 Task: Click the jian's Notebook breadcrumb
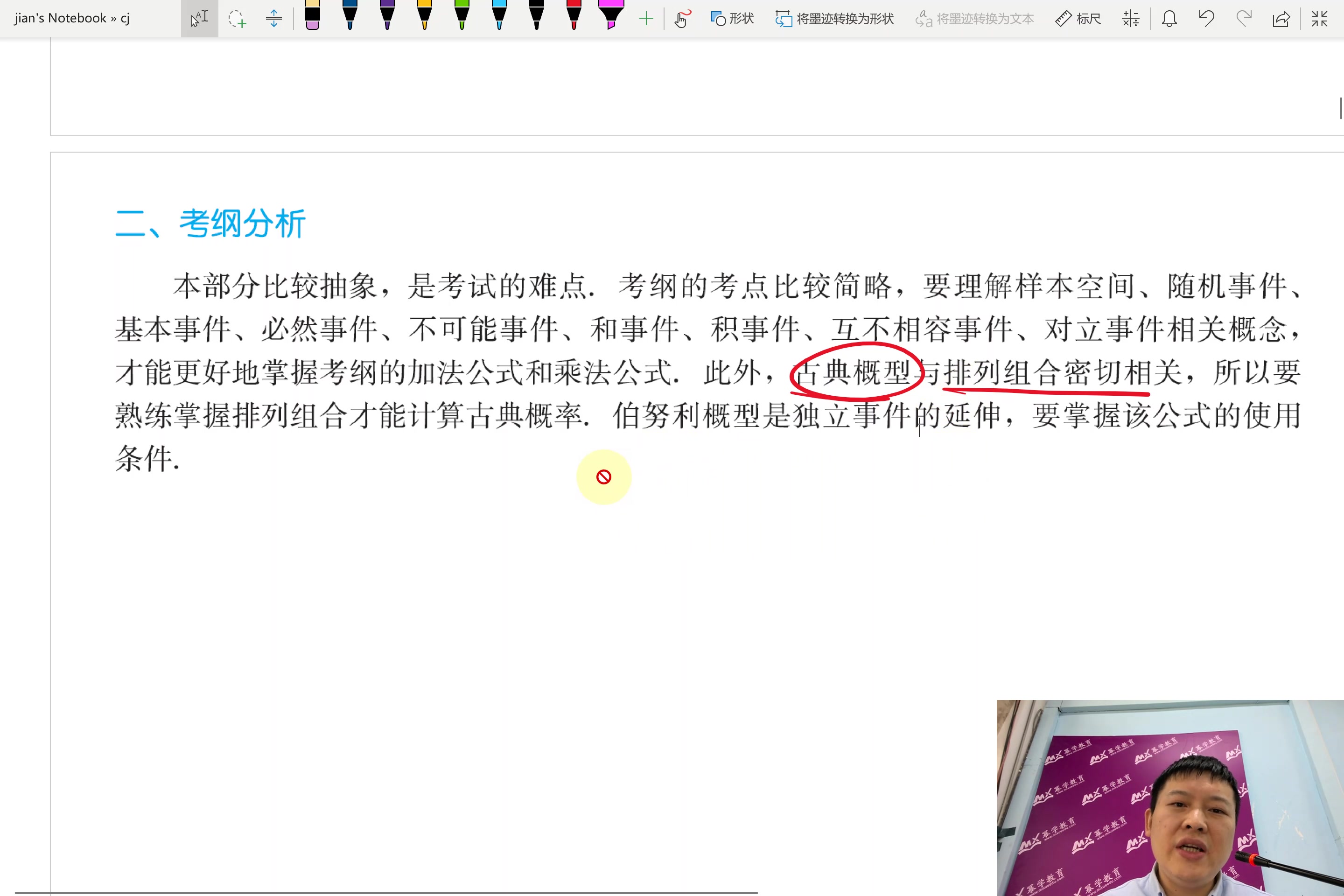pyautogui.click(x=60, y=18)
